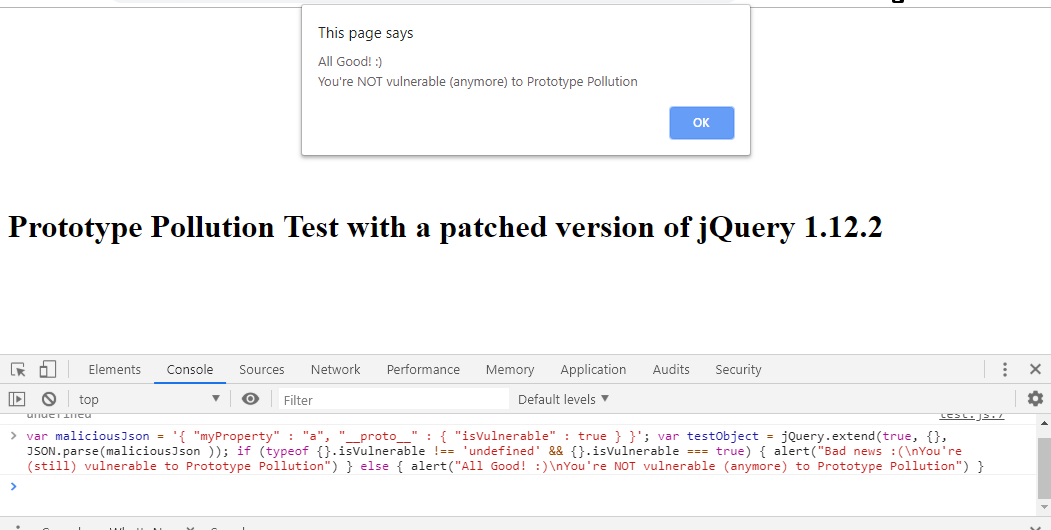Click the test.js source link
This screenshot has height=530, width=1051.
point(971,415)
